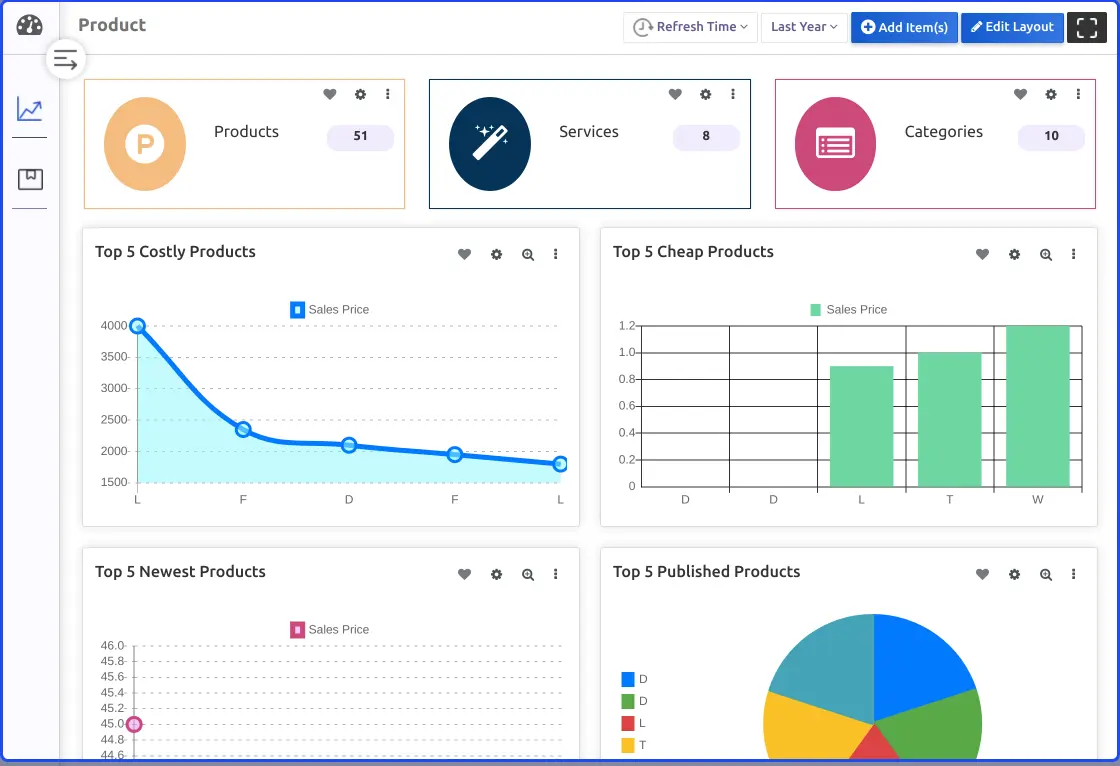
Task: Open the line chart sidebar icon
Action: click(30, 109)
